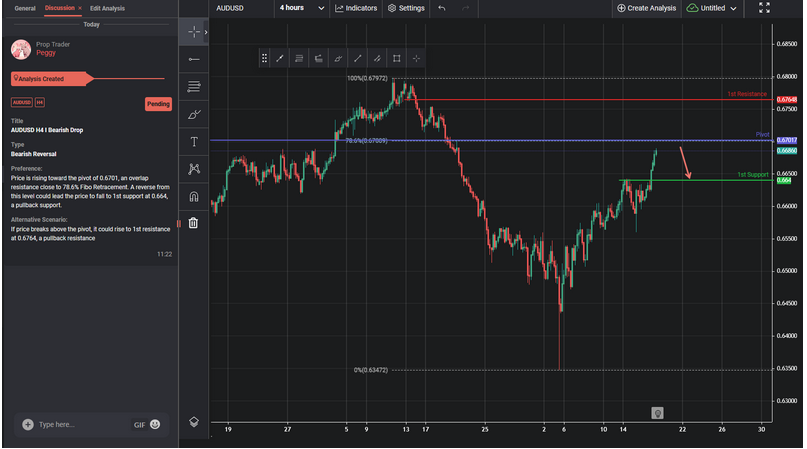Select crosshair icon in floating toolbar
Viewport: 807px width, 449px height.
coord(416,58)
